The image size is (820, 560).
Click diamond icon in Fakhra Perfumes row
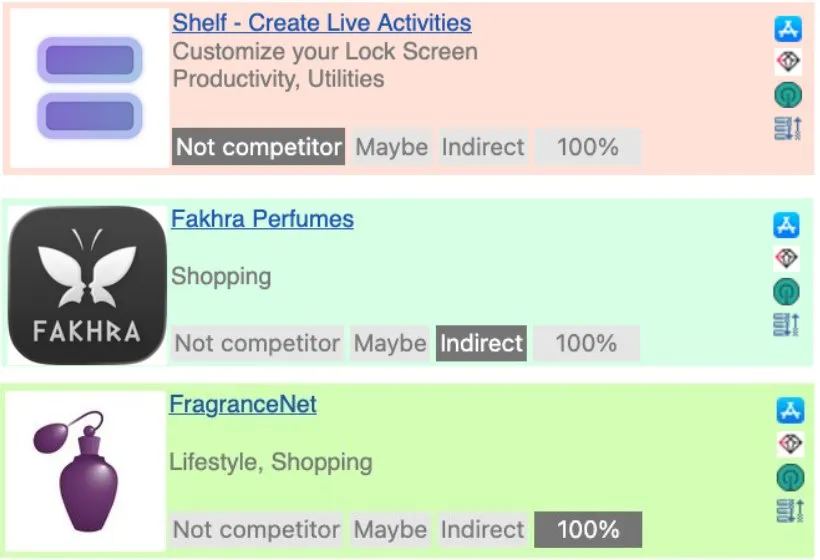(786, 258)
